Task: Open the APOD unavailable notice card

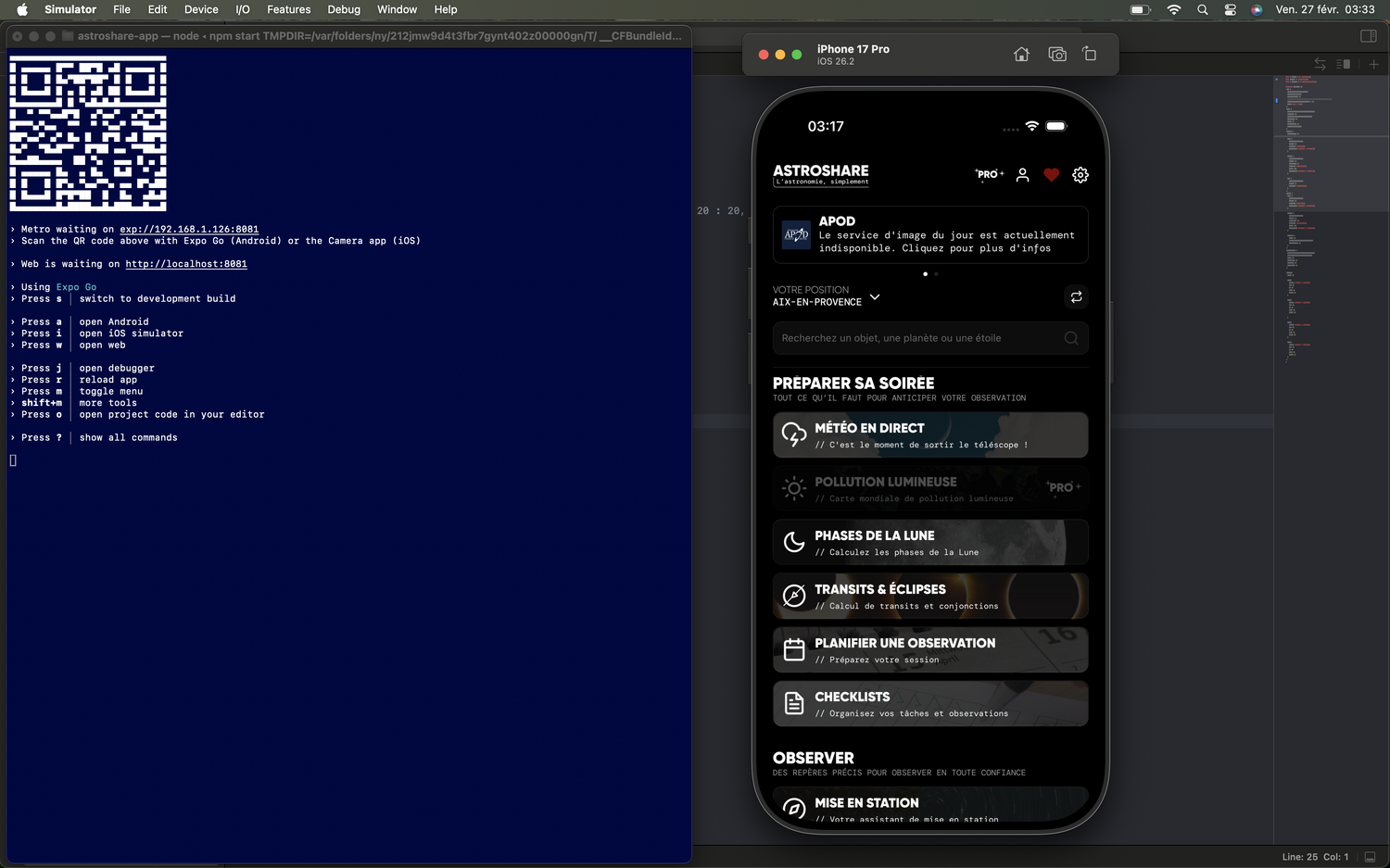Action: coord(930,235)
